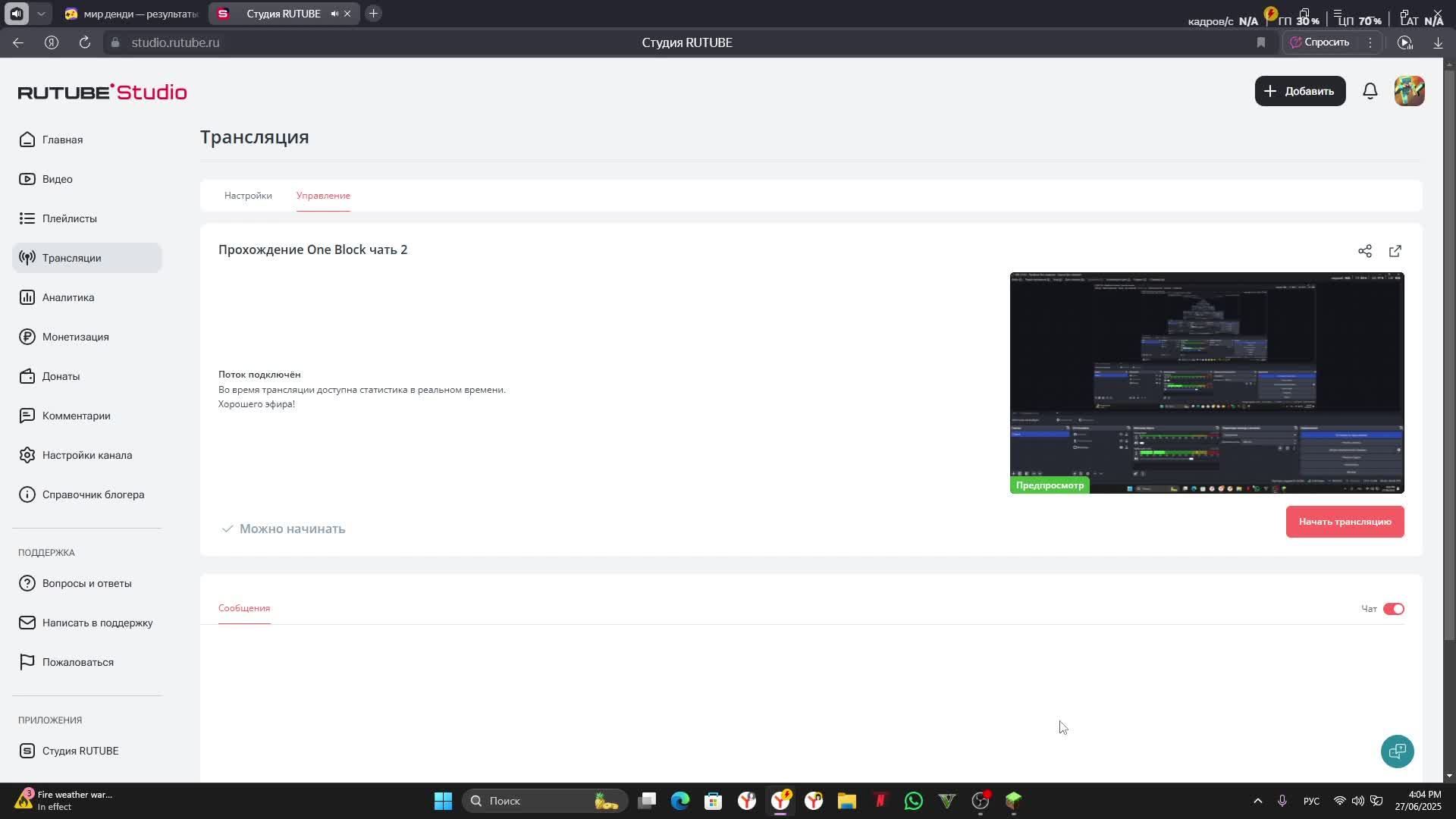This screenshot has height=819, width=1456.
Task: Select Трансляции in the sidebar
Action: tap(86, 258)
